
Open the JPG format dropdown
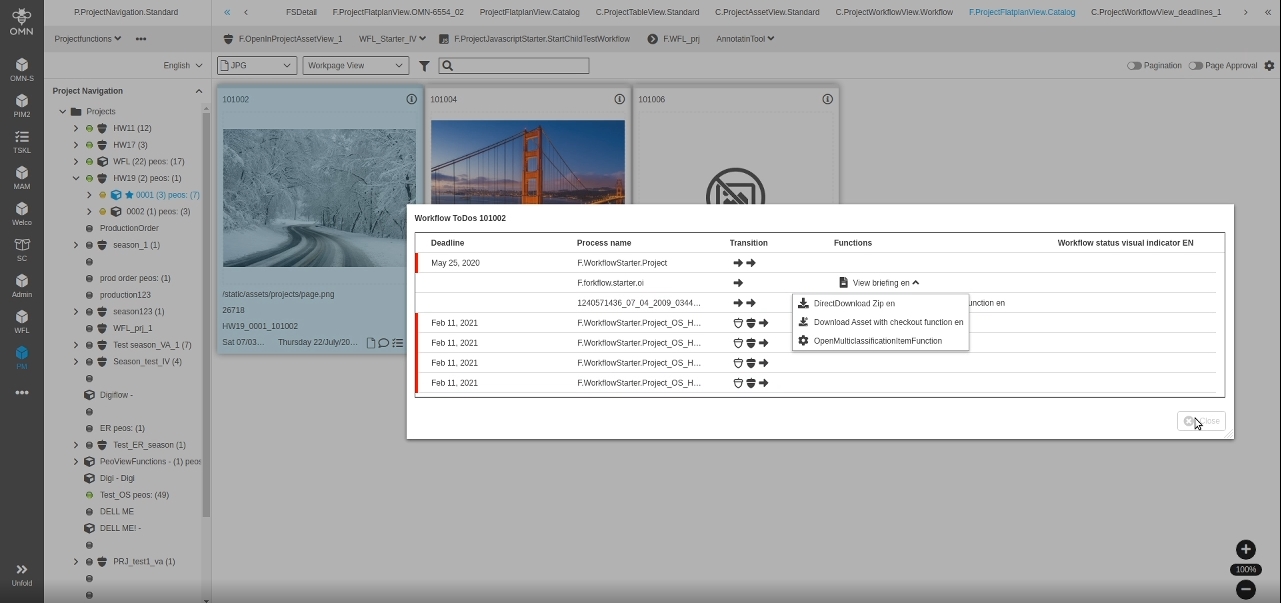click(x=257, y=66)
